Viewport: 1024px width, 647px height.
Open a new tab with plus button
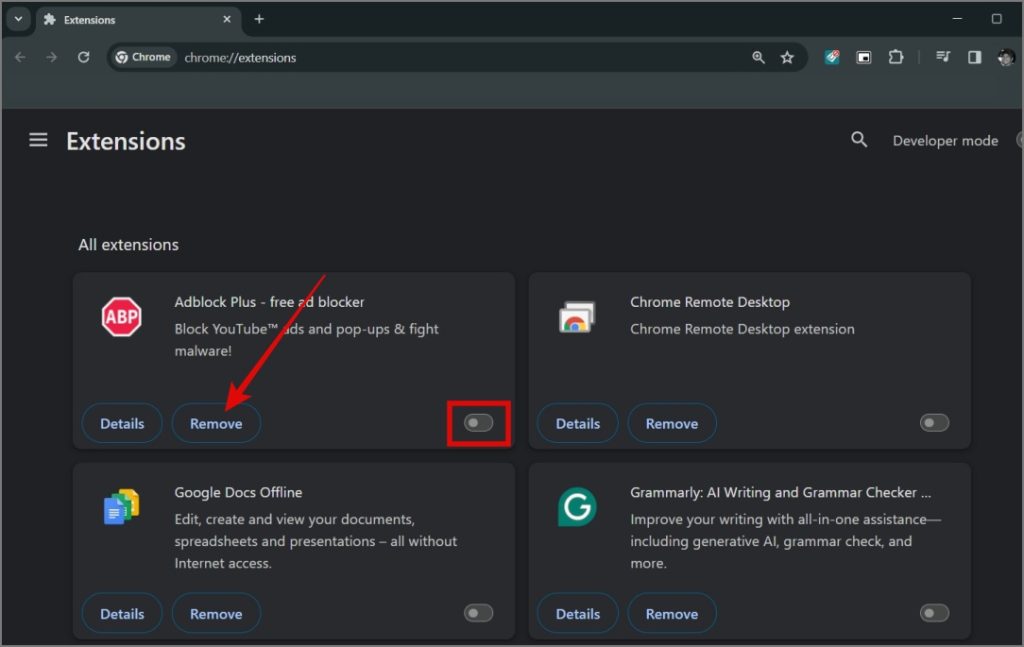point(259,19)
